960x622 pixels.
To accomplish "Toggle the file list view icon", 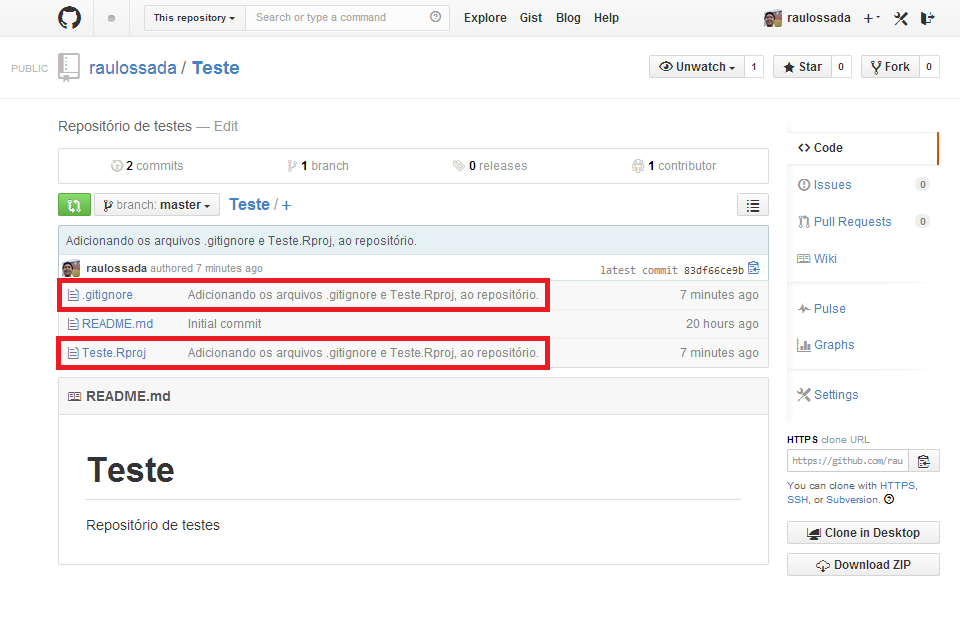I will coord(752,205).
